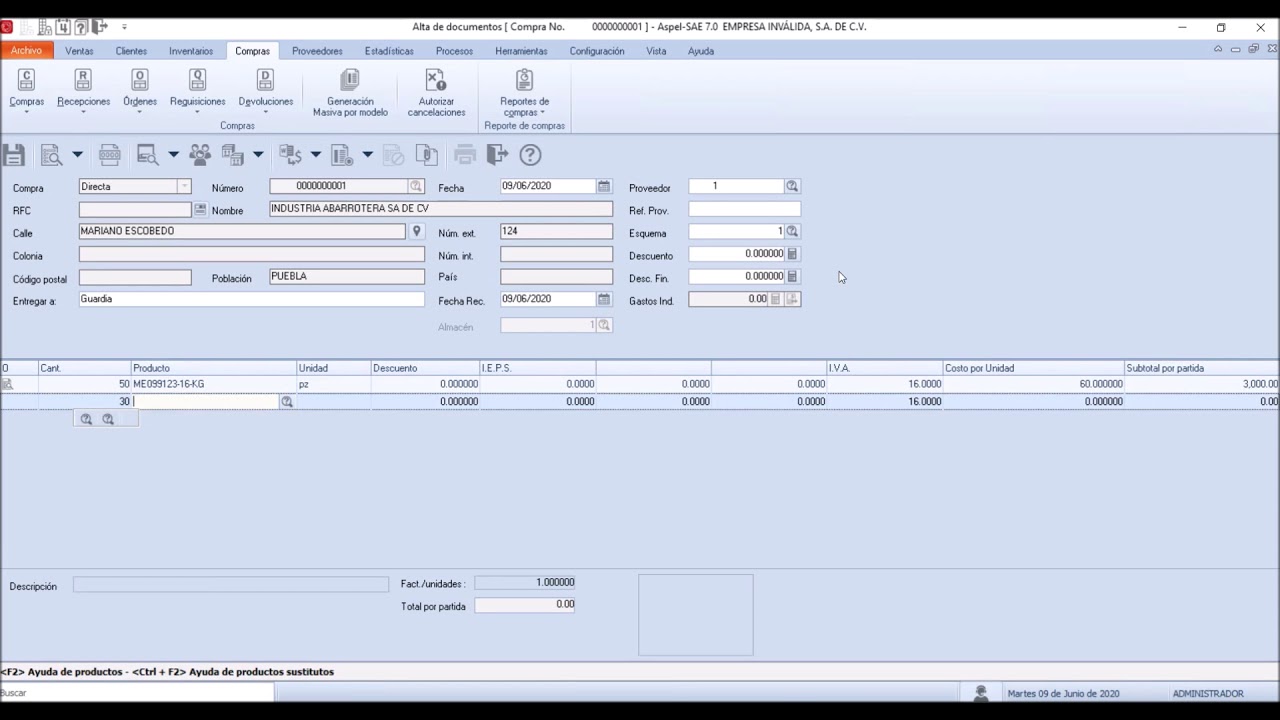Expand the Compra type combo box showing Directa
Screen dimensions: 1280x720
(184, 187)
